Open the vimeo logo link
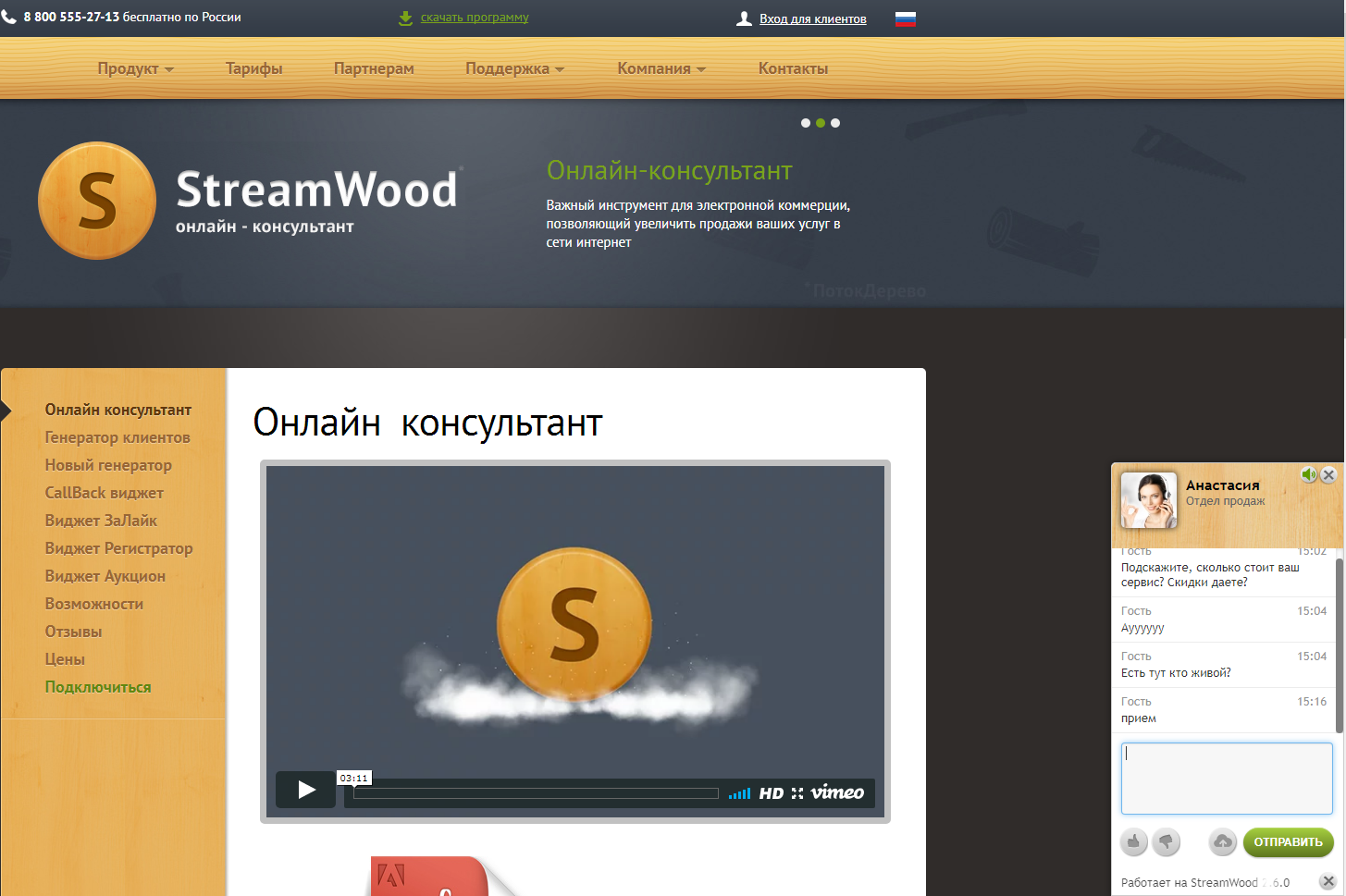 838,792
